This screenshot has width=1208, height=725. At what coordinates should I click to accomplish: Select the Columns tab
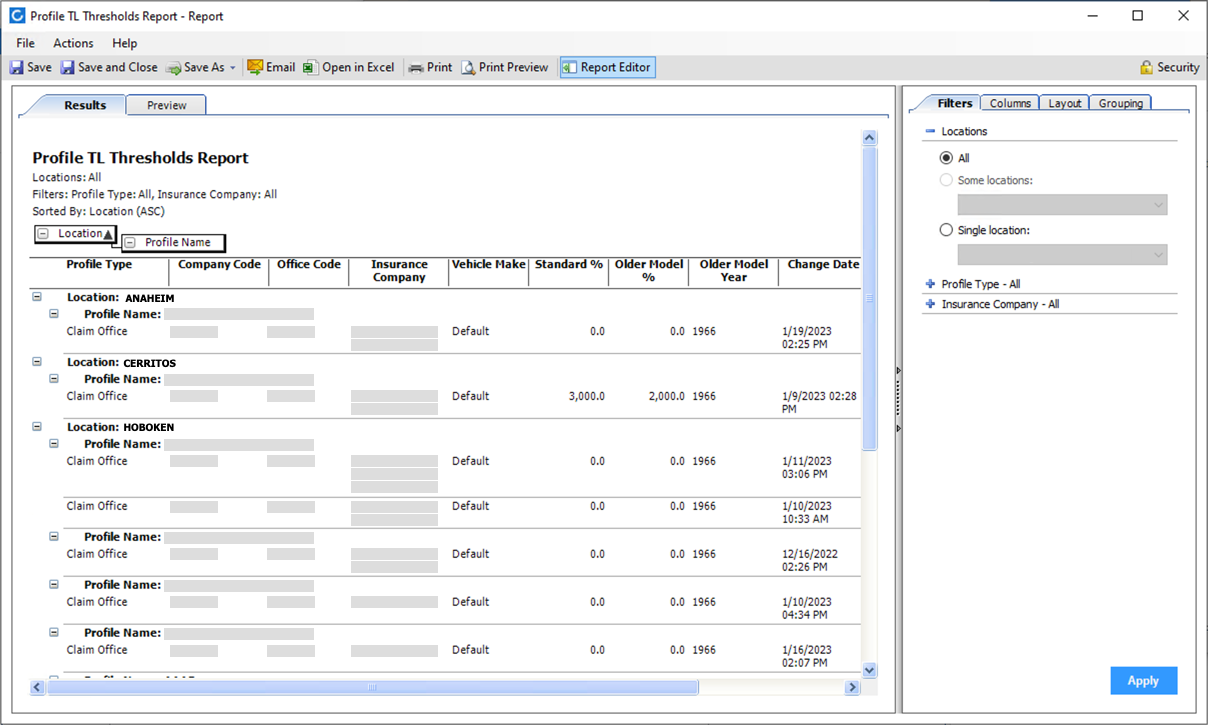coord(1010,103)
